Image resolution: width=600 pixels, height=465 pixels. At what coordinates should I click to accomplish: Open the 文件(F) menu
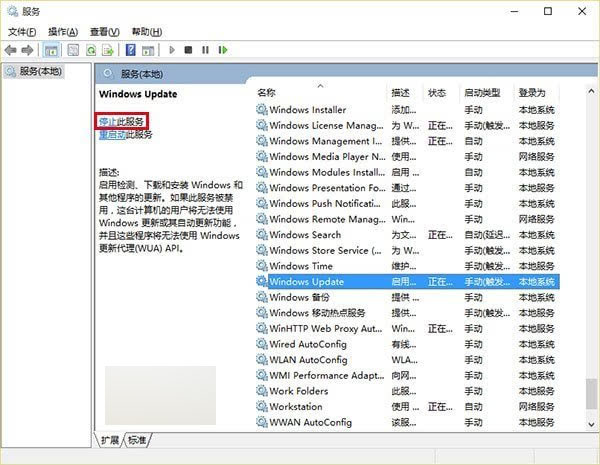(23, 31)
